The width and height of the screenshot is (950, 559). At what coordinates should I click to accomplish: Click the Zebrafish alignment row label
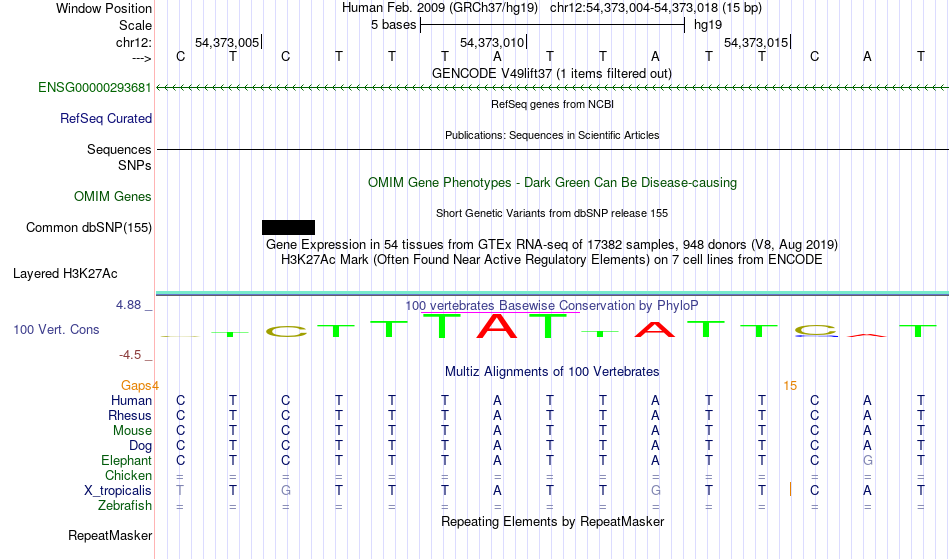click(125, 506)
